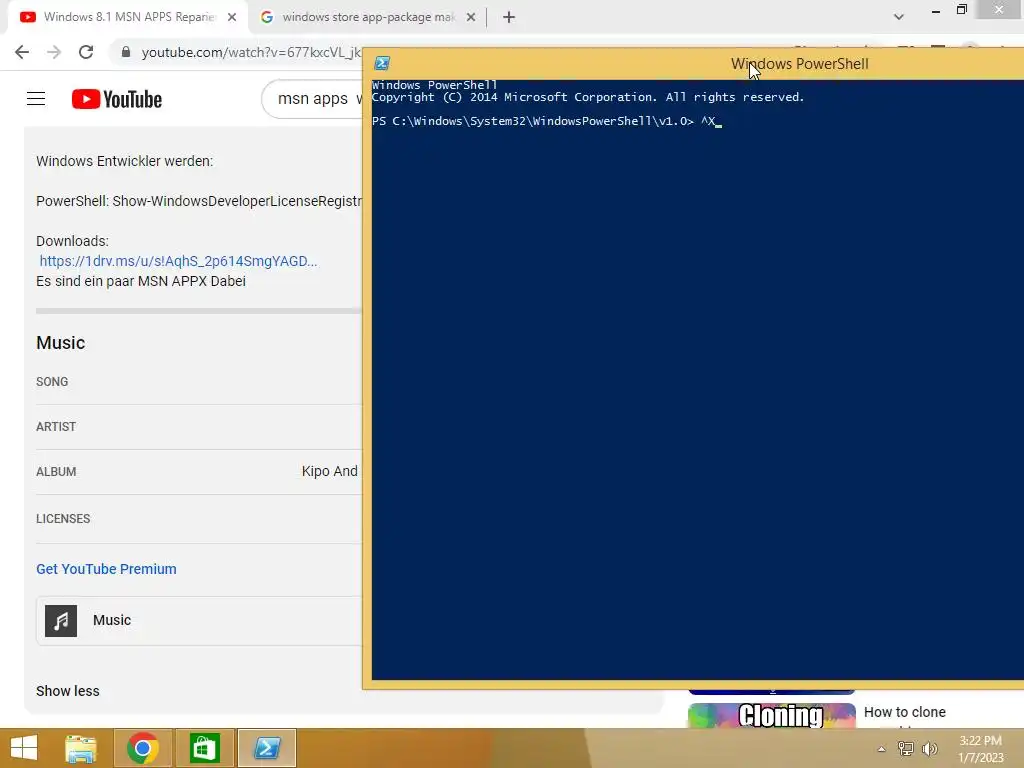Minimize the Chrome window
Image resolution: width=1024 pixels, height=768 pixels.
click(x=936, y=11)
